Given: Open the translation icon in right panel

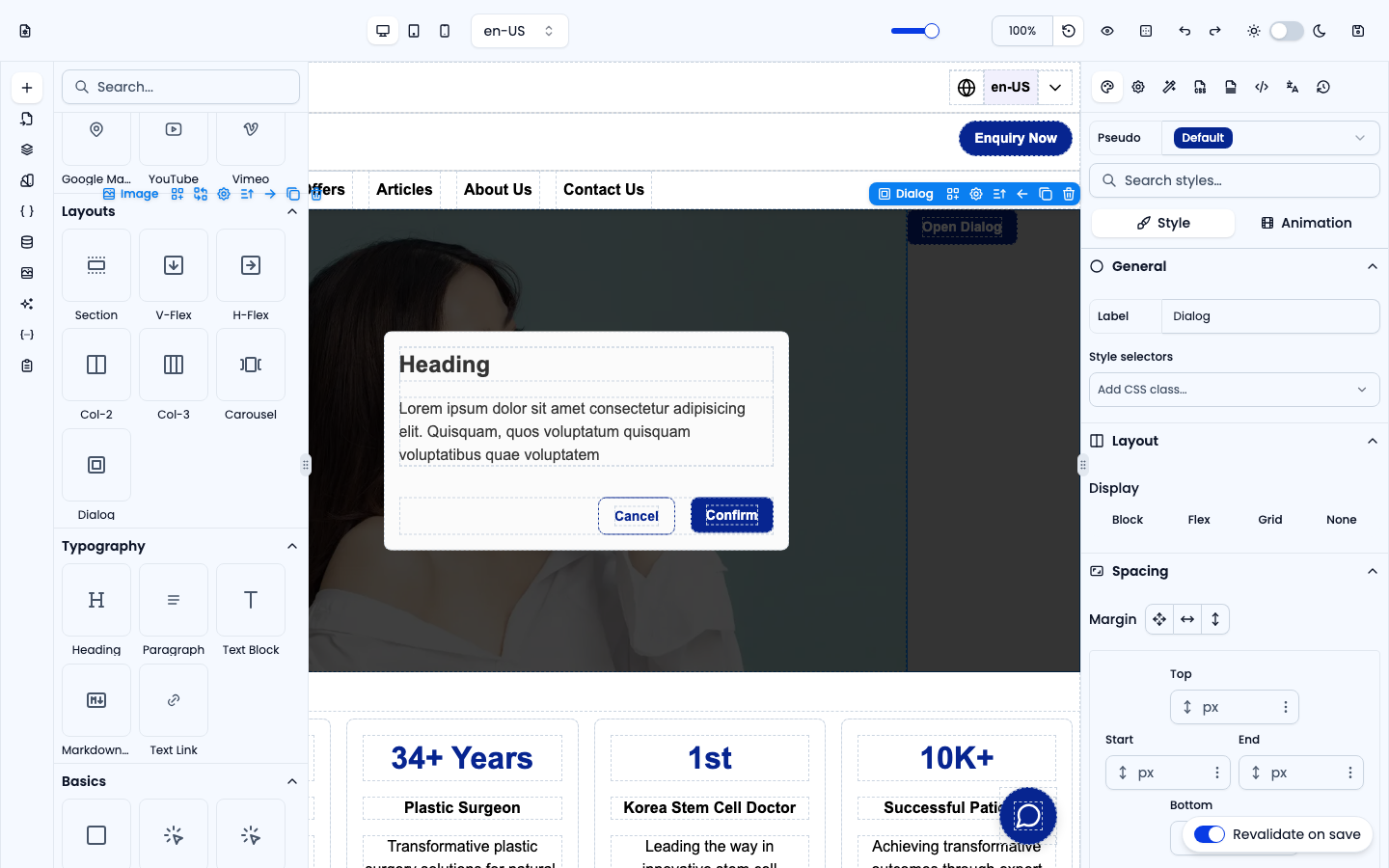Looking at the screenshot, I should point(1293,87).
